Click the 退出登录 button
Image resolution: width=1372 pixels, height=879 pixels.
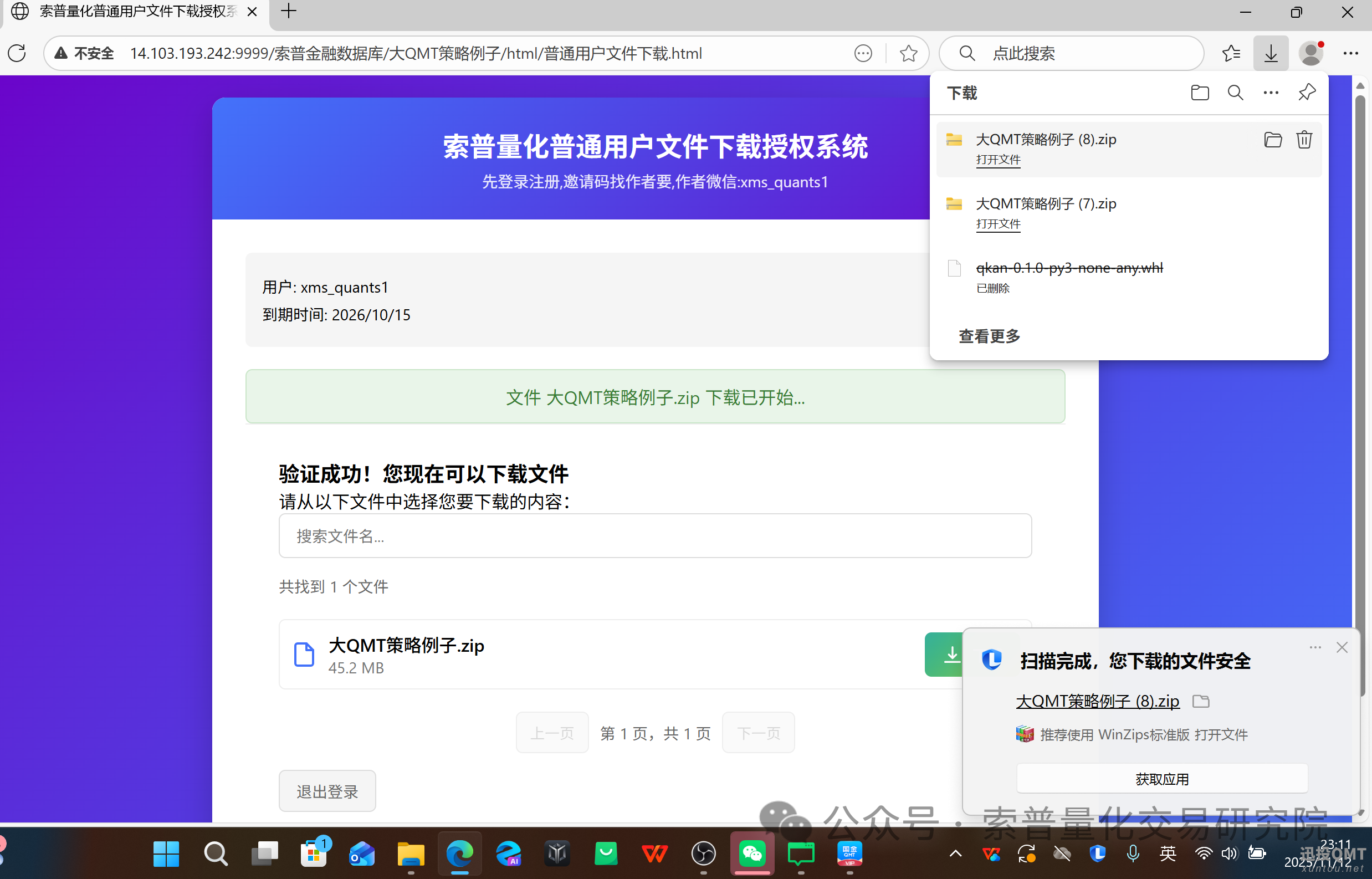click(x=327, y=790)
